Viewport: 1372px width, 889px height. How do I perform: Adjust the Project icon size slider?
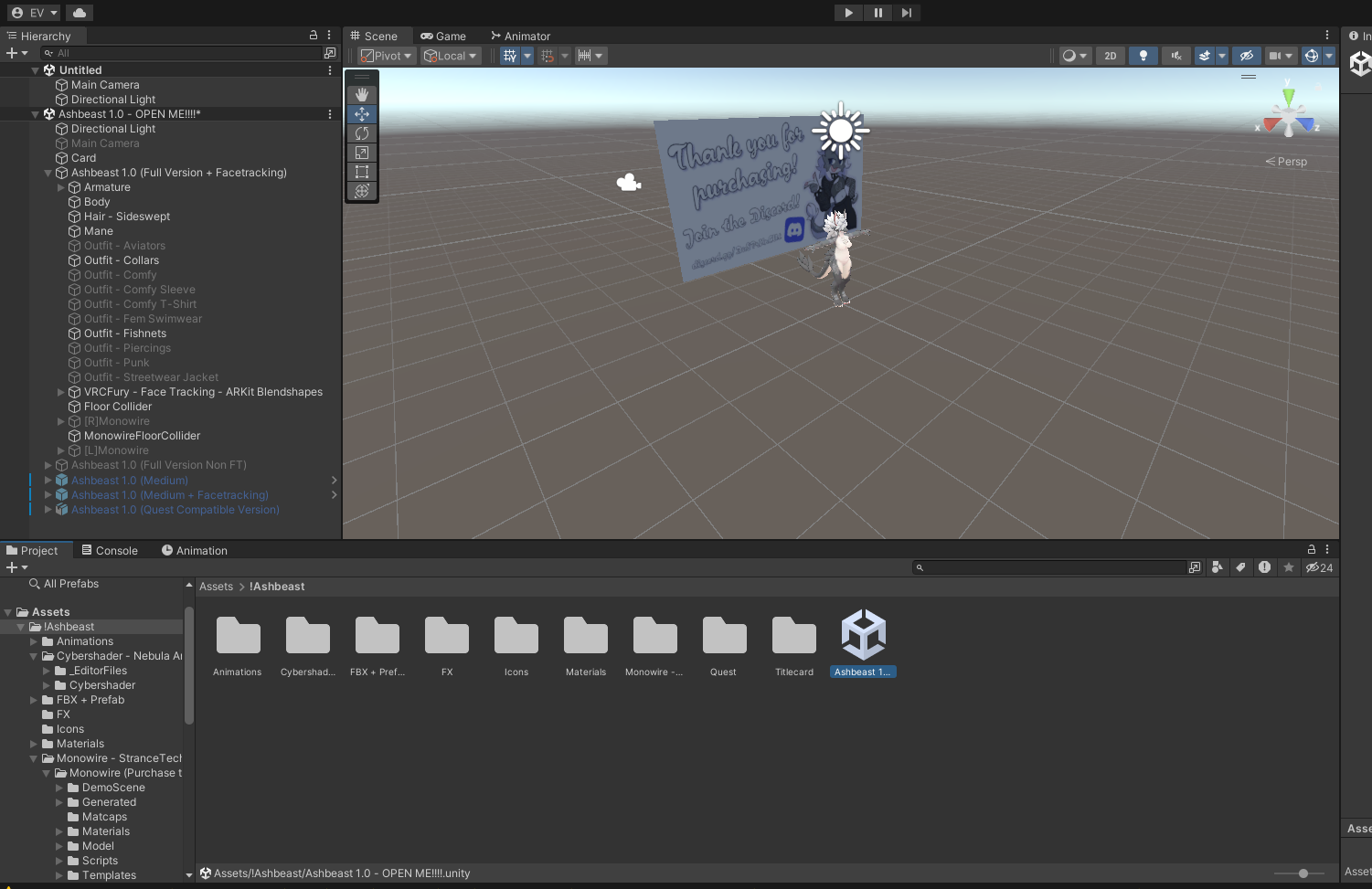point(1303,873)
